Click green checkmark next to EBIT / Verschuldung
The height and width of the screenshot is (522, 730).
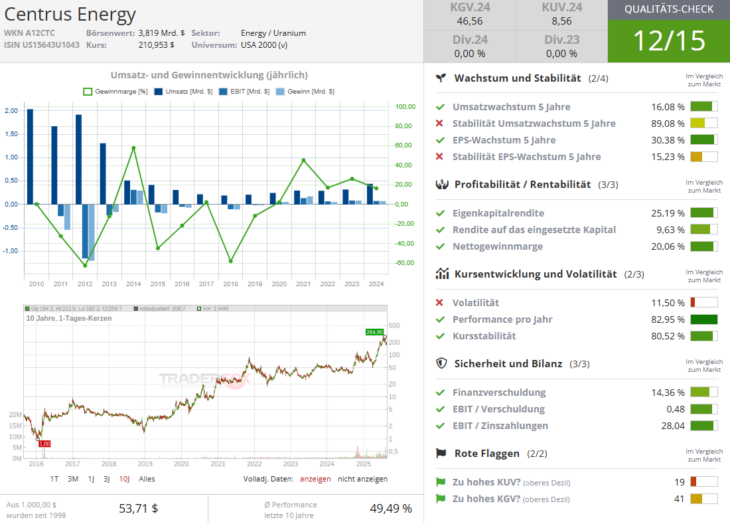440,409
